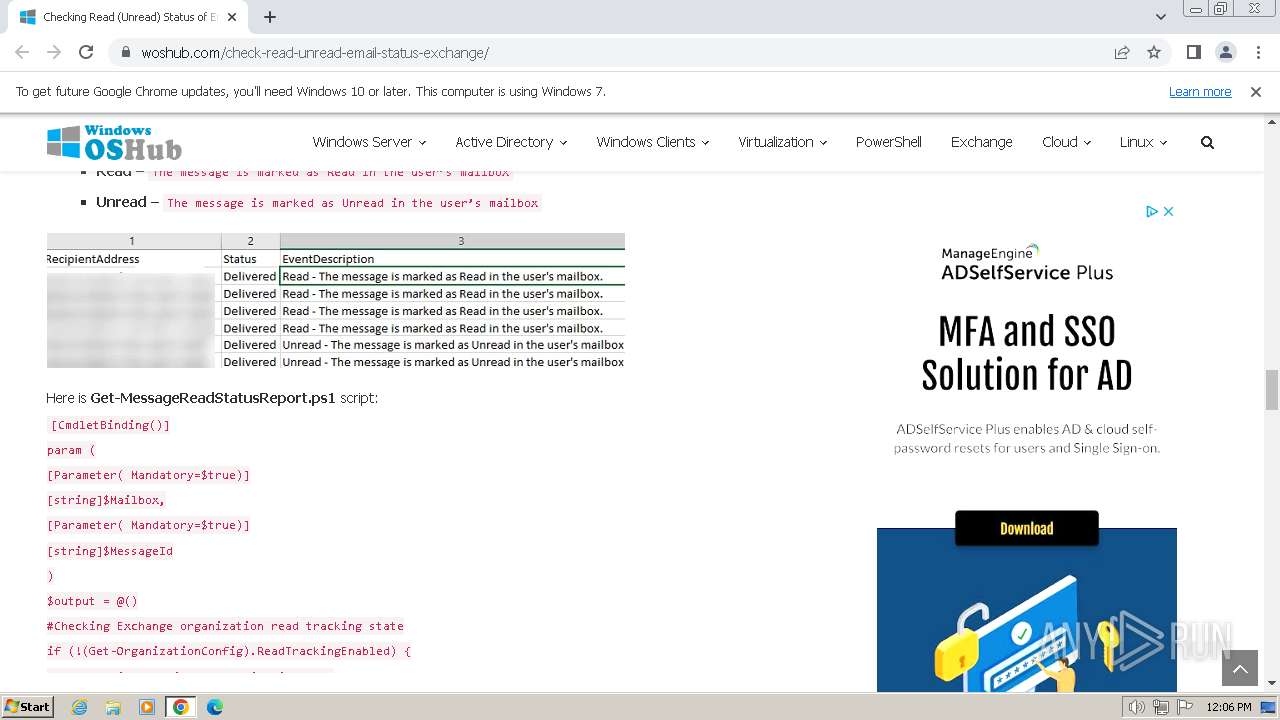Close the current browser tab

(x=233, y=17)
